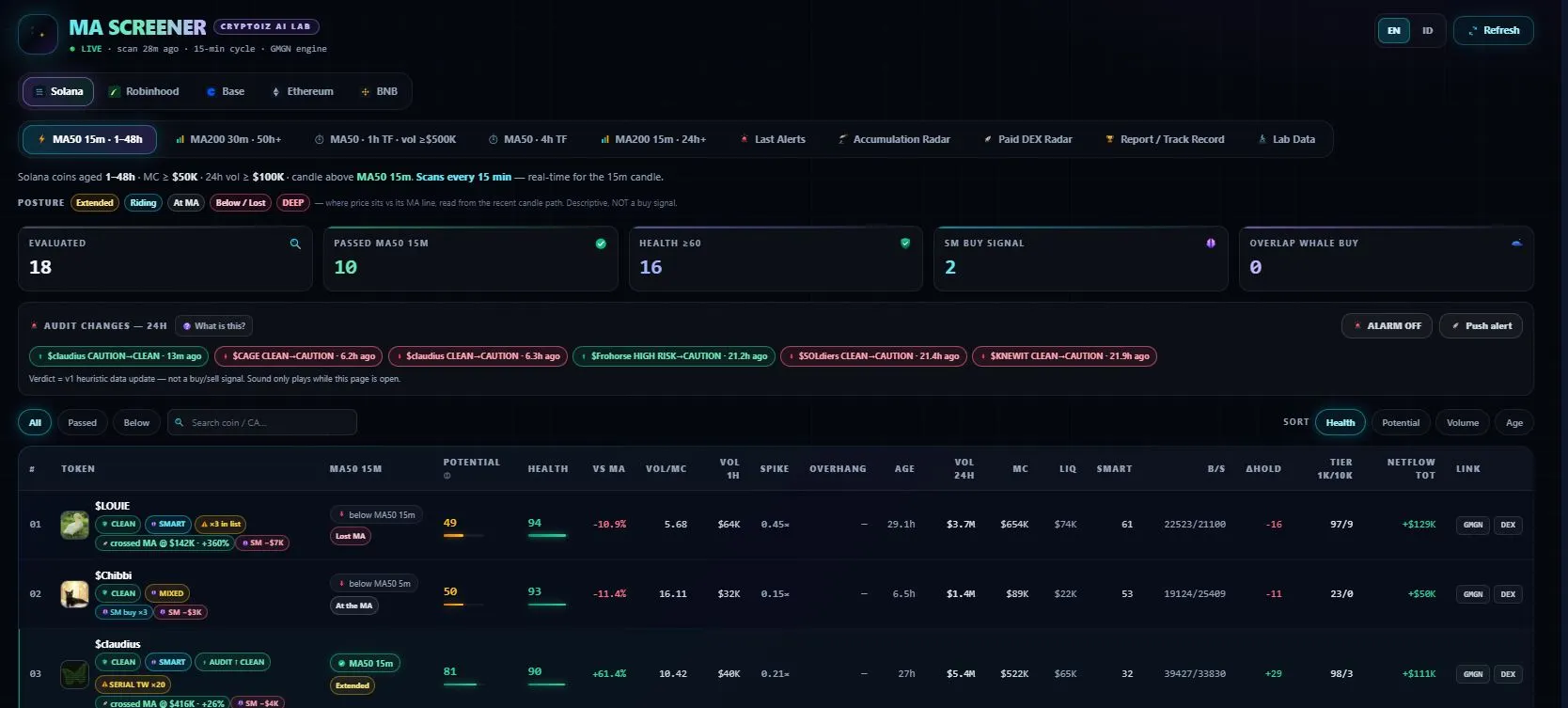
Task: Click the Riding posture pill
Action: point(143,203)
